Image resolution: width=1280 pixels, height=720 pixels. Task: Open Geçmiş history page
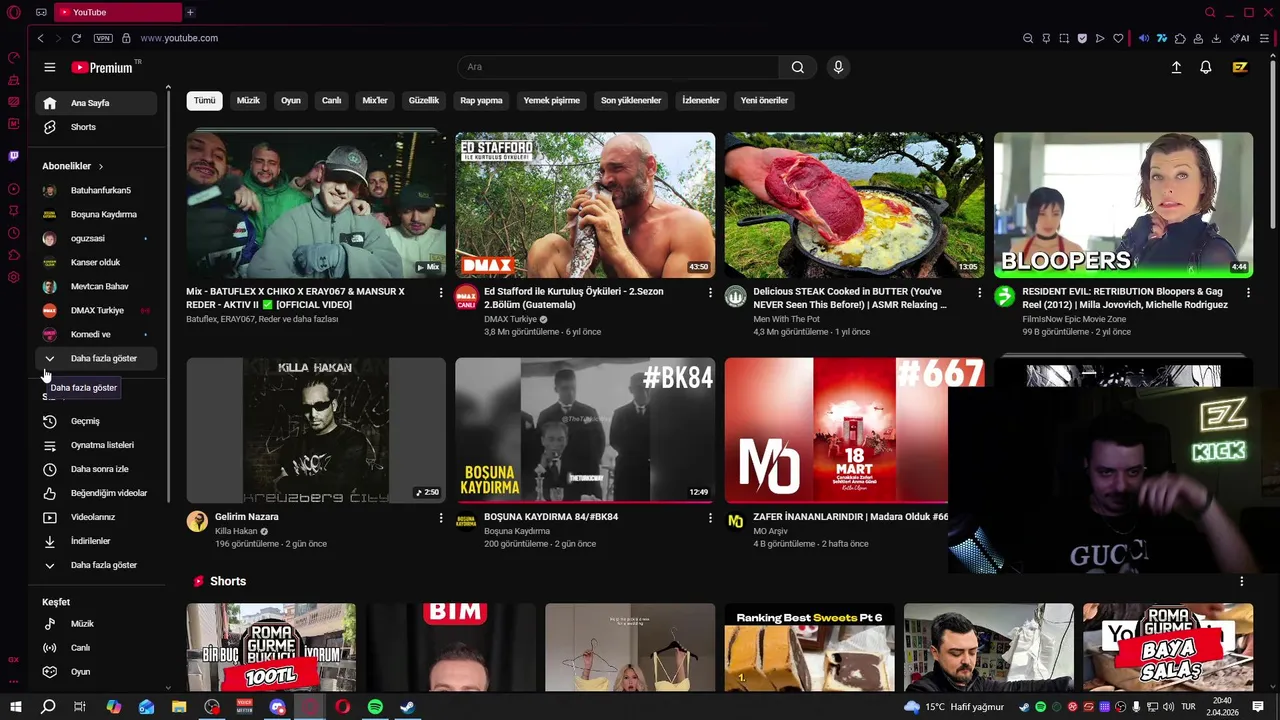[96, 421]
